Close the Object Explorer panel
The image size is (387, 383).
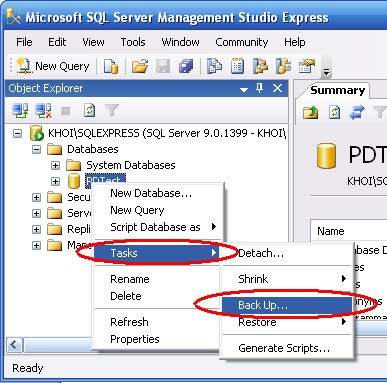coord(277,88)
